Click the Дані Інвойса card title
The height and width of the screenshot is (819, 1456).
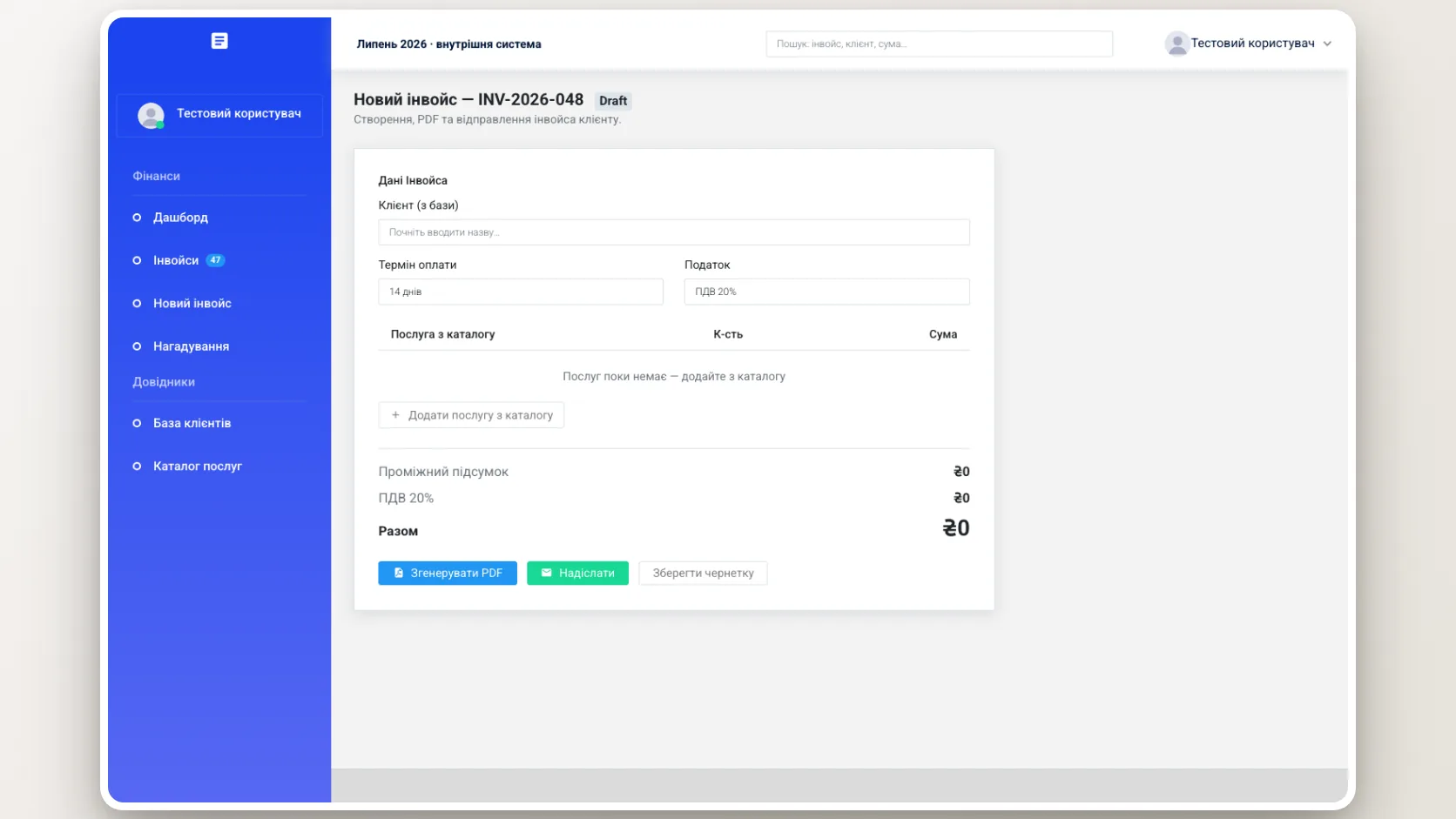pos(413,181)
